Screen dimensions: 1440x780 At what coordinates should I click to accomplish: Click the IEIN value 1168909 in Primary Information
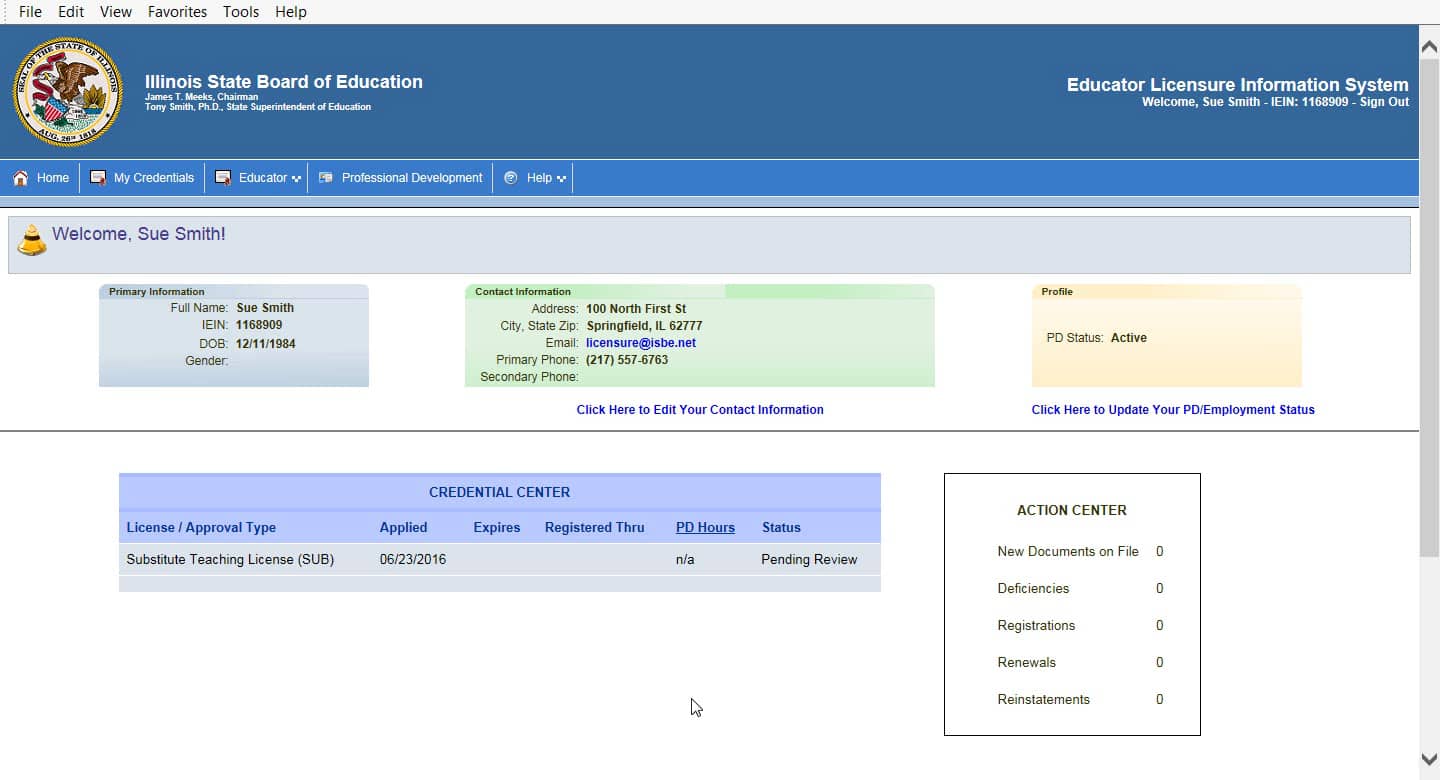(259, 326)
